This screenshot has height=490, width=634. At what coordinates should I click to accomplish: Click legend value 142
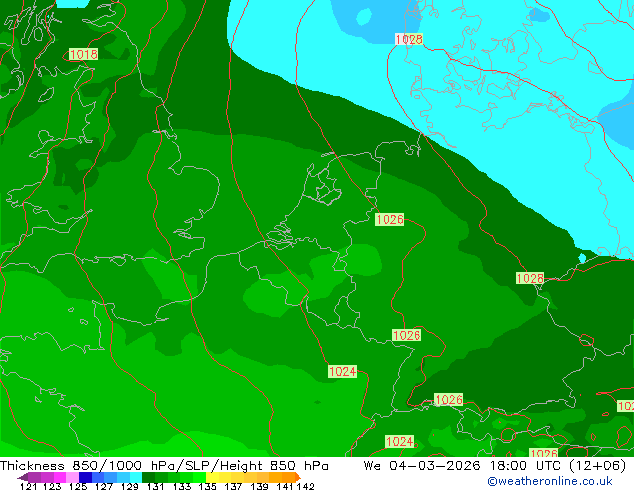tap(306, 486)
